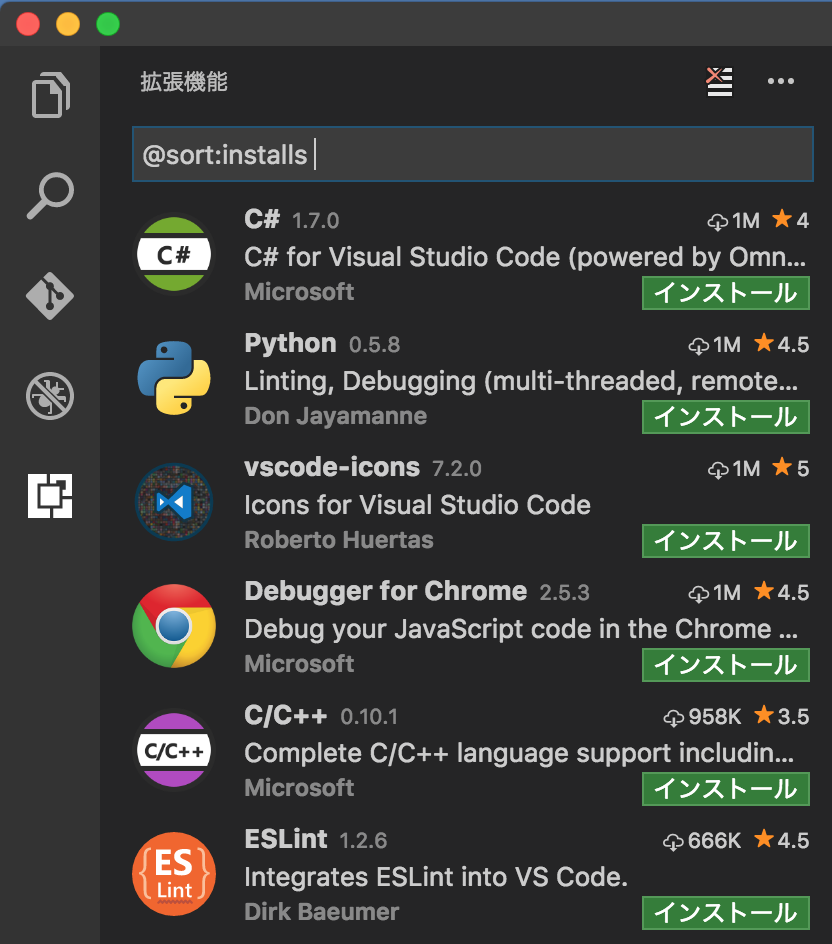This screenshot has height=944, width=832.
Task: Click the @sort:installs search field
Action: click(x=473, y=154)
